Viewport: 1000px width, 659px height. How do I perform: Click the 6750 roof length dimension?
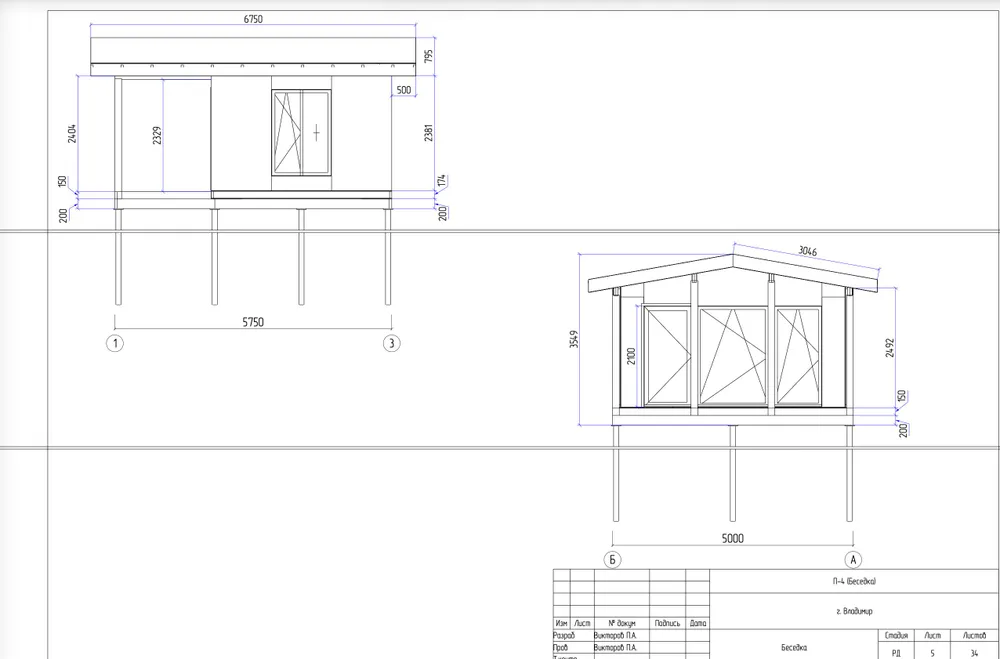[253, 19]
